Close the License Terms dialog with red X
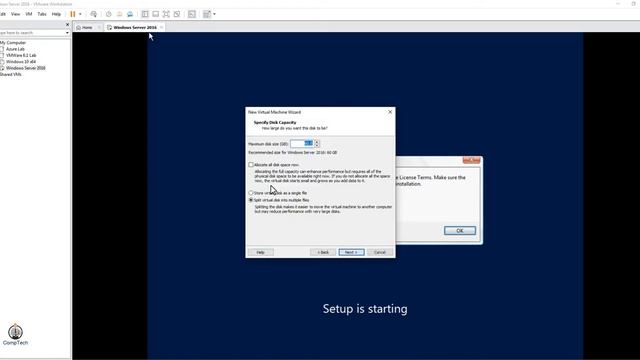Image resolution: width=640 pixels, height=360 pixels. [x=471, y=160]
